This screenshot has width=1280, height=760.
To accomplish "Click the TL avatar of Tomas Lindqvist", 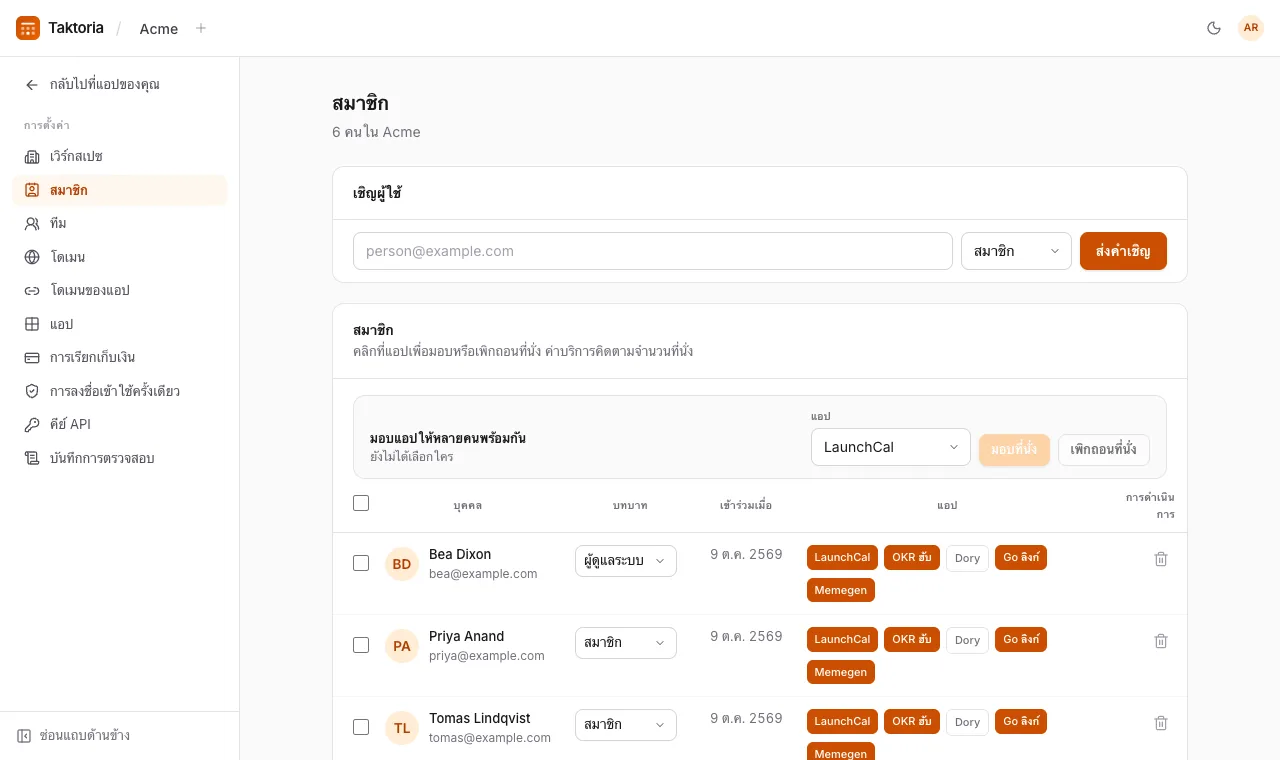I will [402, 728].
